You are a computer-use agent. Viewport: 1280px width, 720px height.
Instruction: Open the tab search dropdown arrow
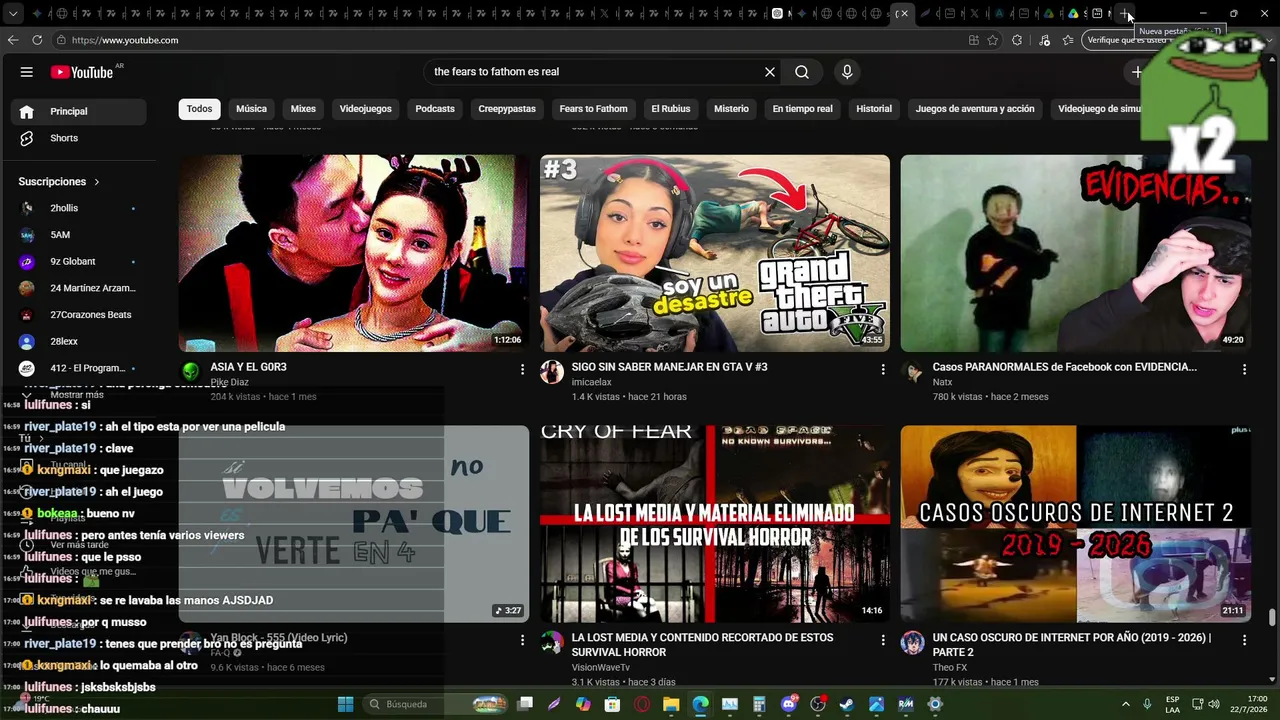12,14
